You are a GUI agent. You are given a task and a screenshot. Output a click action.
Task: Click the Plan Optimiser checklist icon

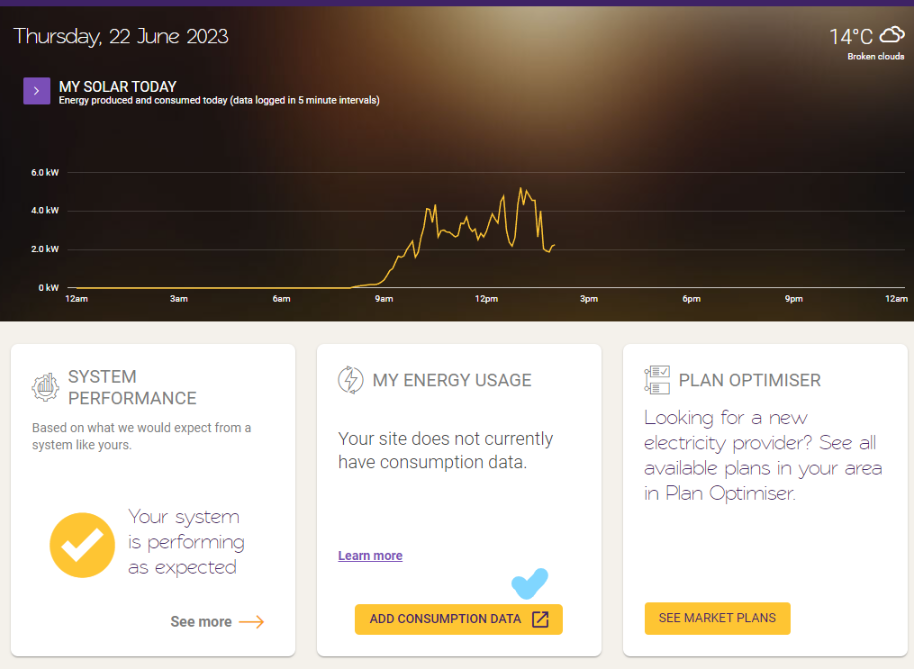[657, 380]
